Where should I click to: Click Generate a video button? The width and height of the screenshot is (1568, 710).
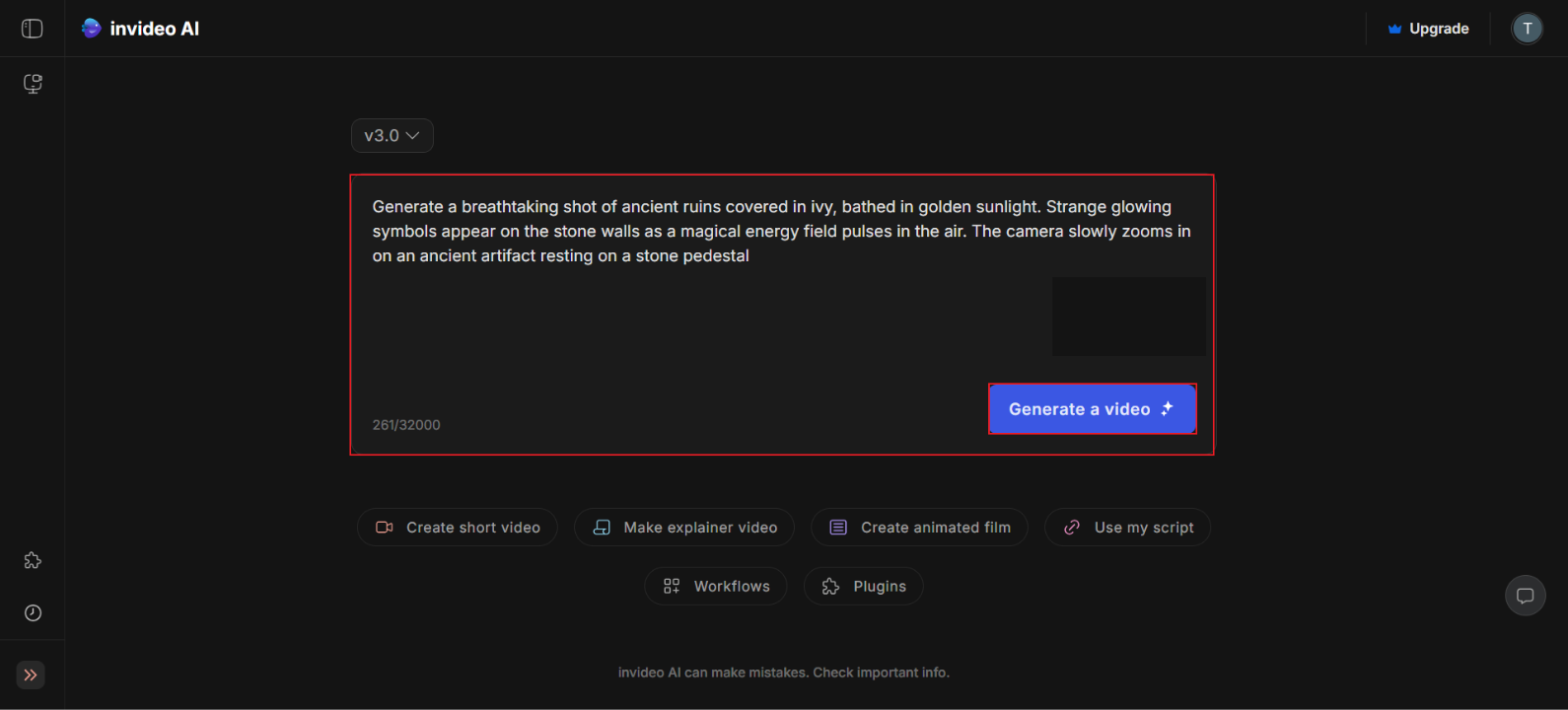(x=1093, y=409)
